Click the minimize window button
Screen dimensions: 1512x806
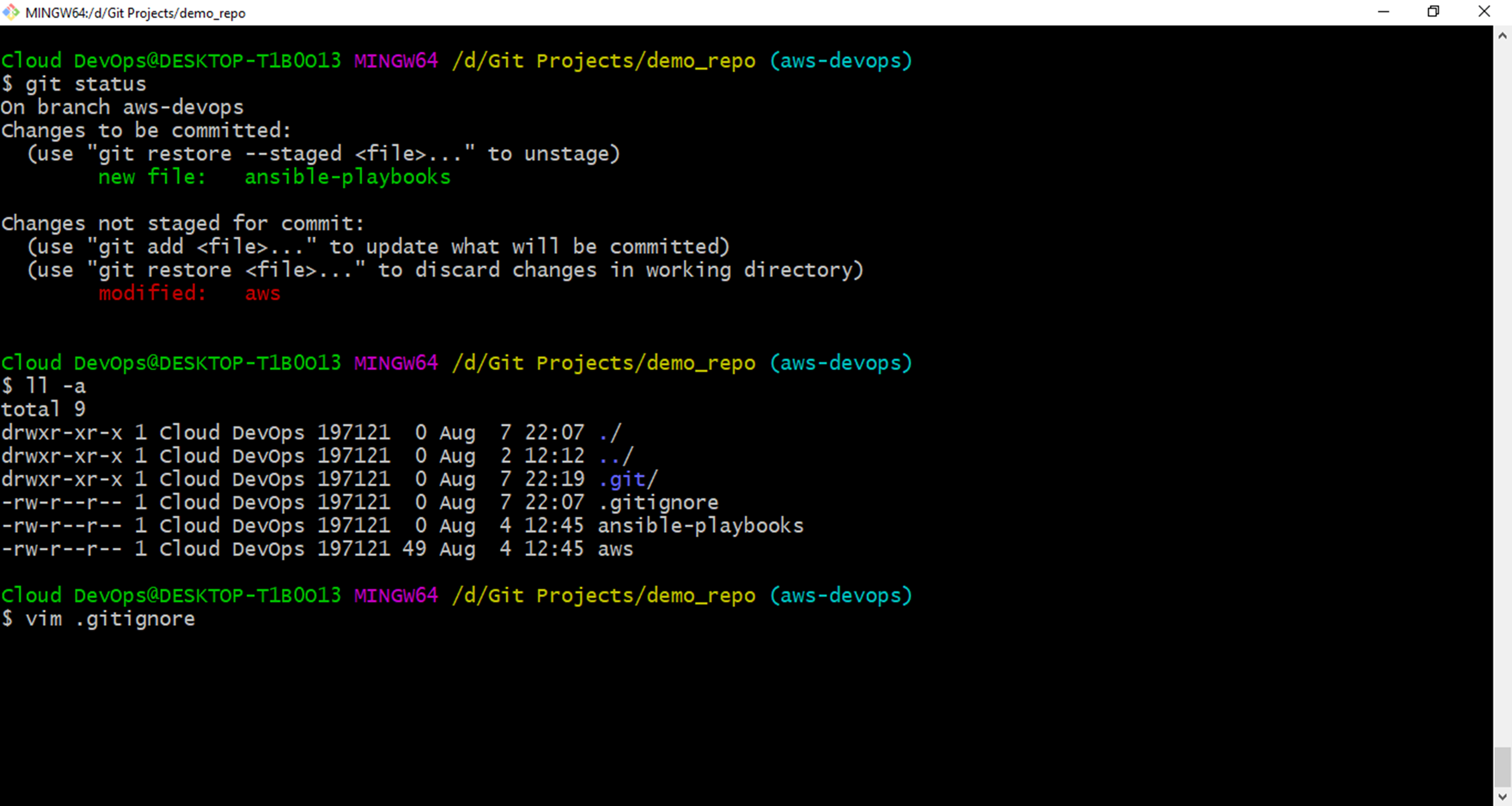[x=1384, y=11]
